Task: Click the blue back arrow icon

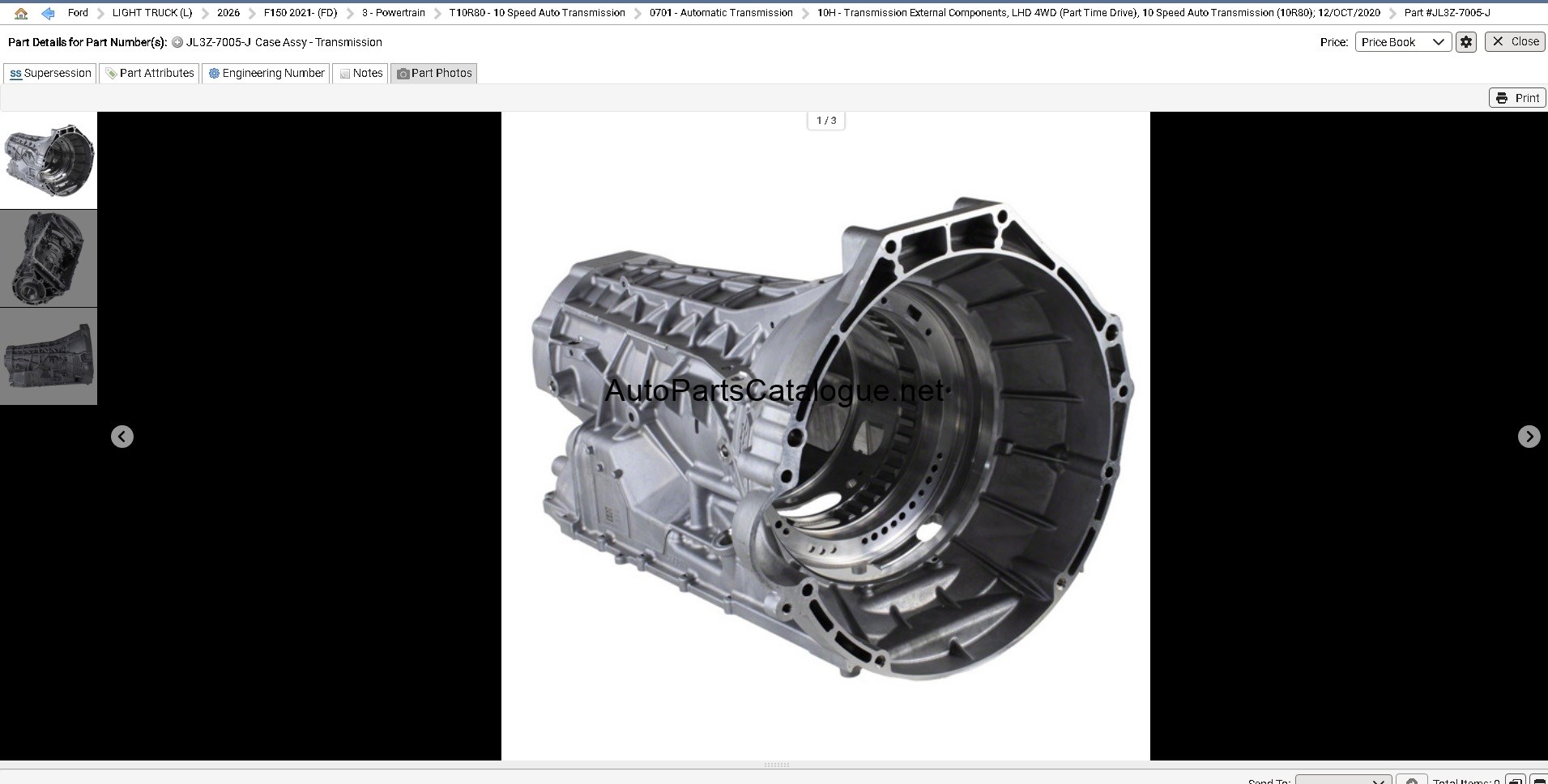Action: 48,13
